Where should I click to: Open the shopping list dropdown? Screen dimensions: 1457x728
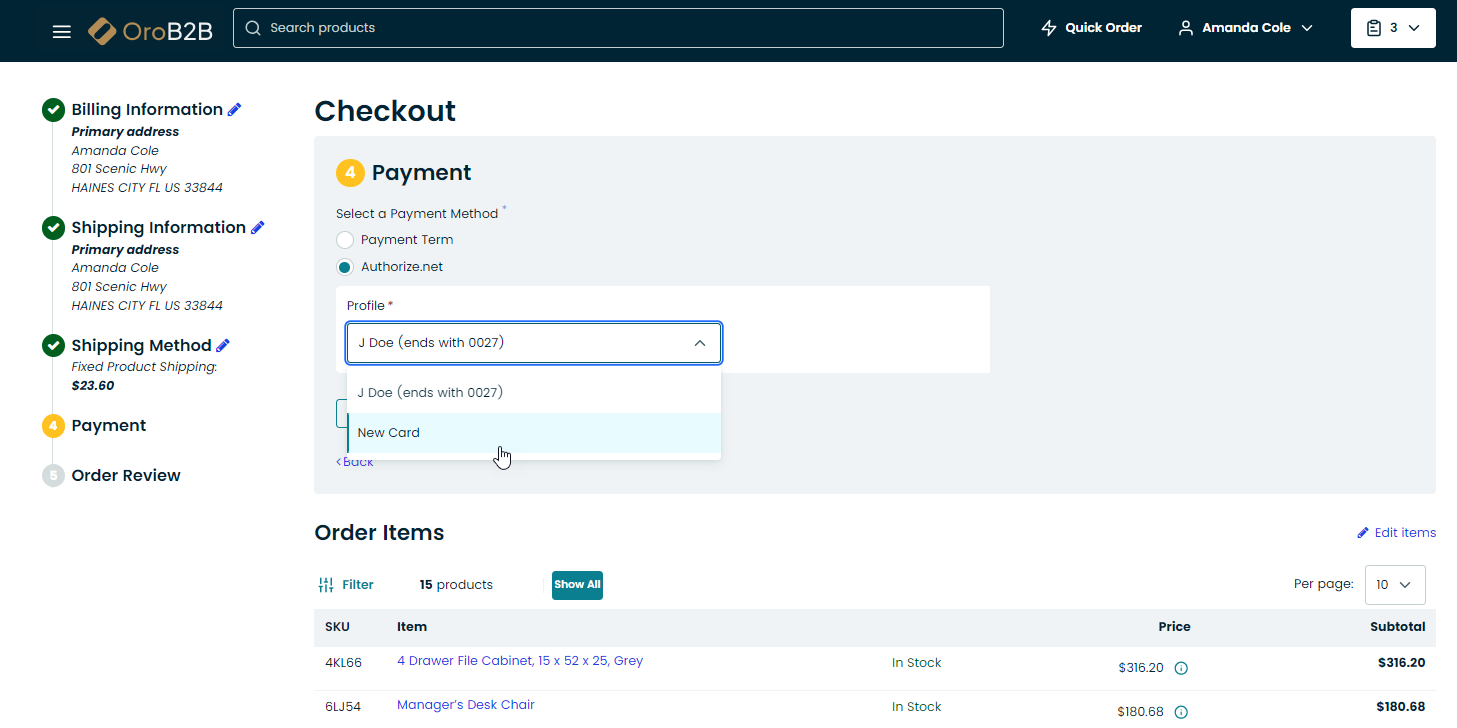[1392, 28]
